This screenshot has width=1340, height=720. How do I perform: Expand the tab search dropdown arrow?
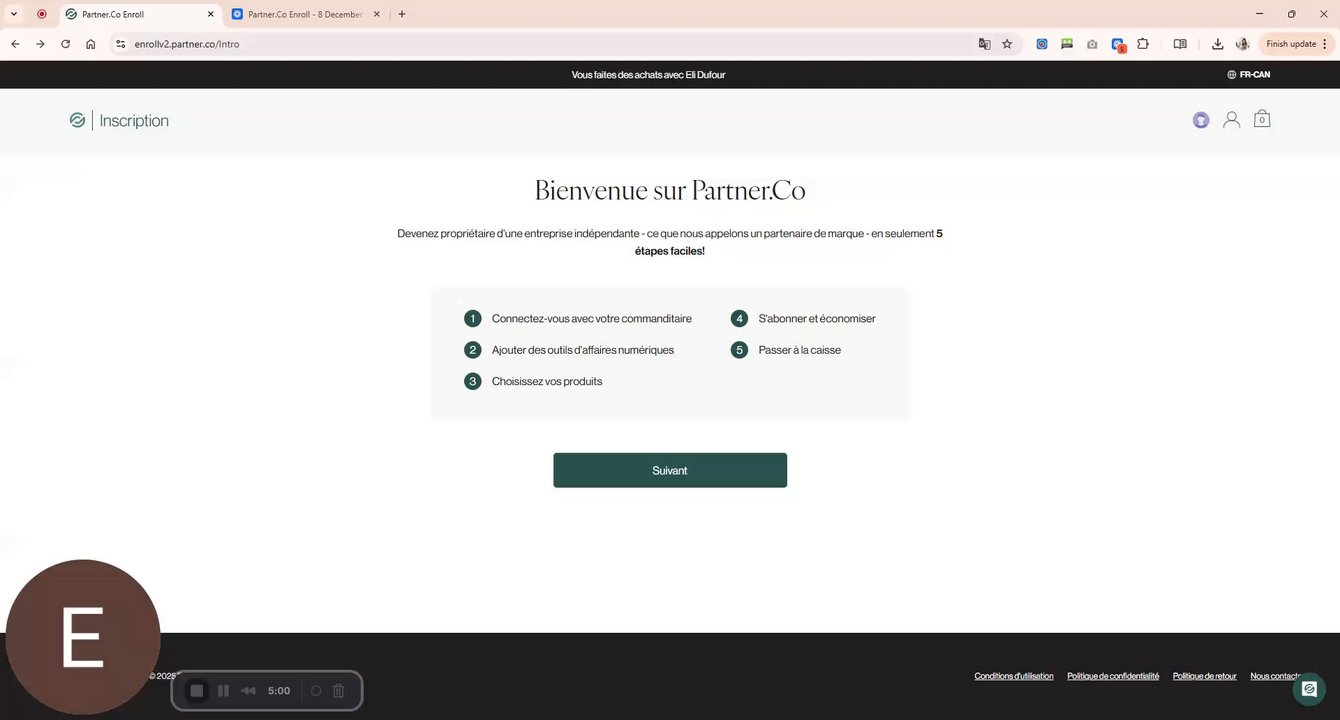click(x=14, y=14)
